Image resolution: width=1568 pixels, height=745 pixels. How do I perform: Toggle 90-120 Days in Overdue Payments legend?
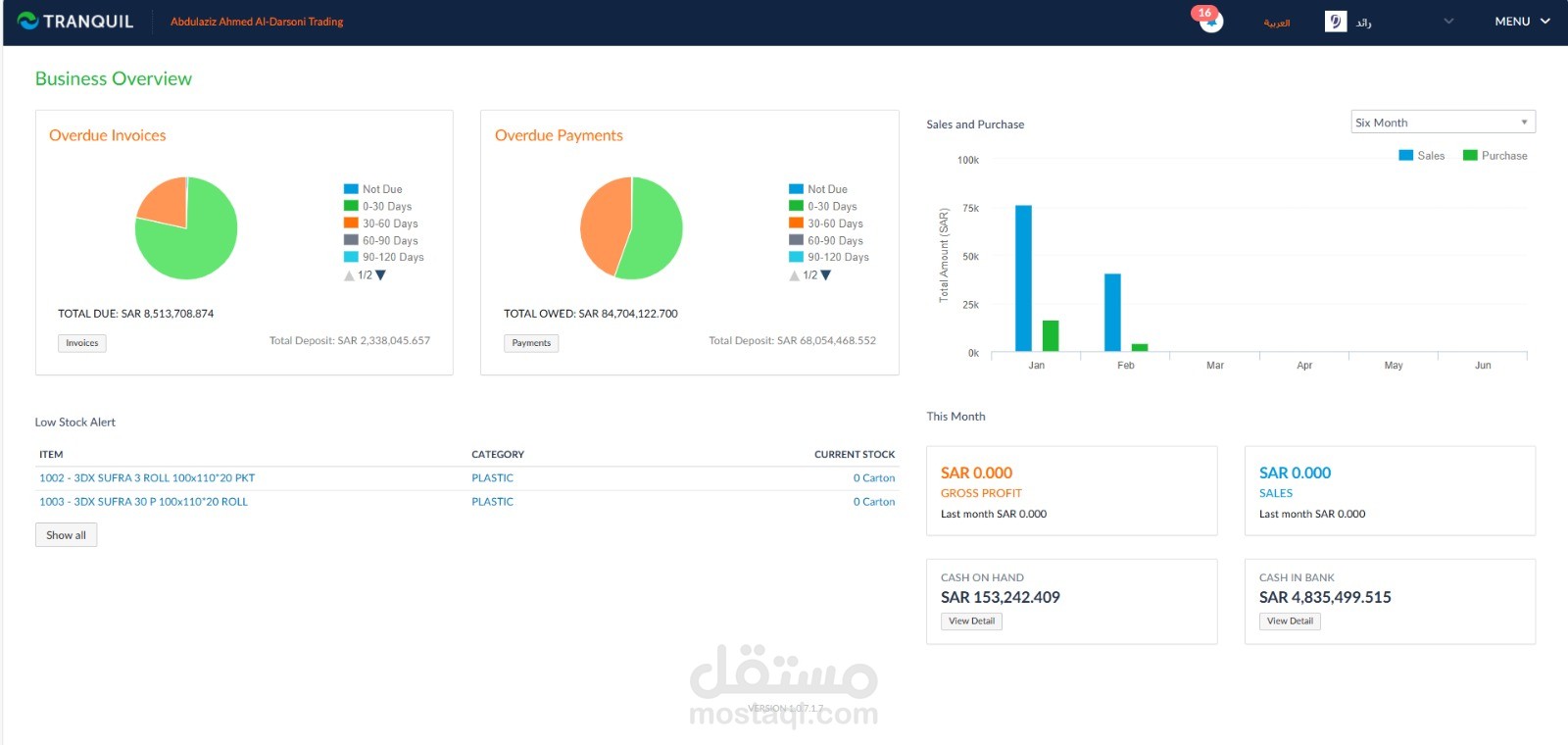(x=829, y=257)
